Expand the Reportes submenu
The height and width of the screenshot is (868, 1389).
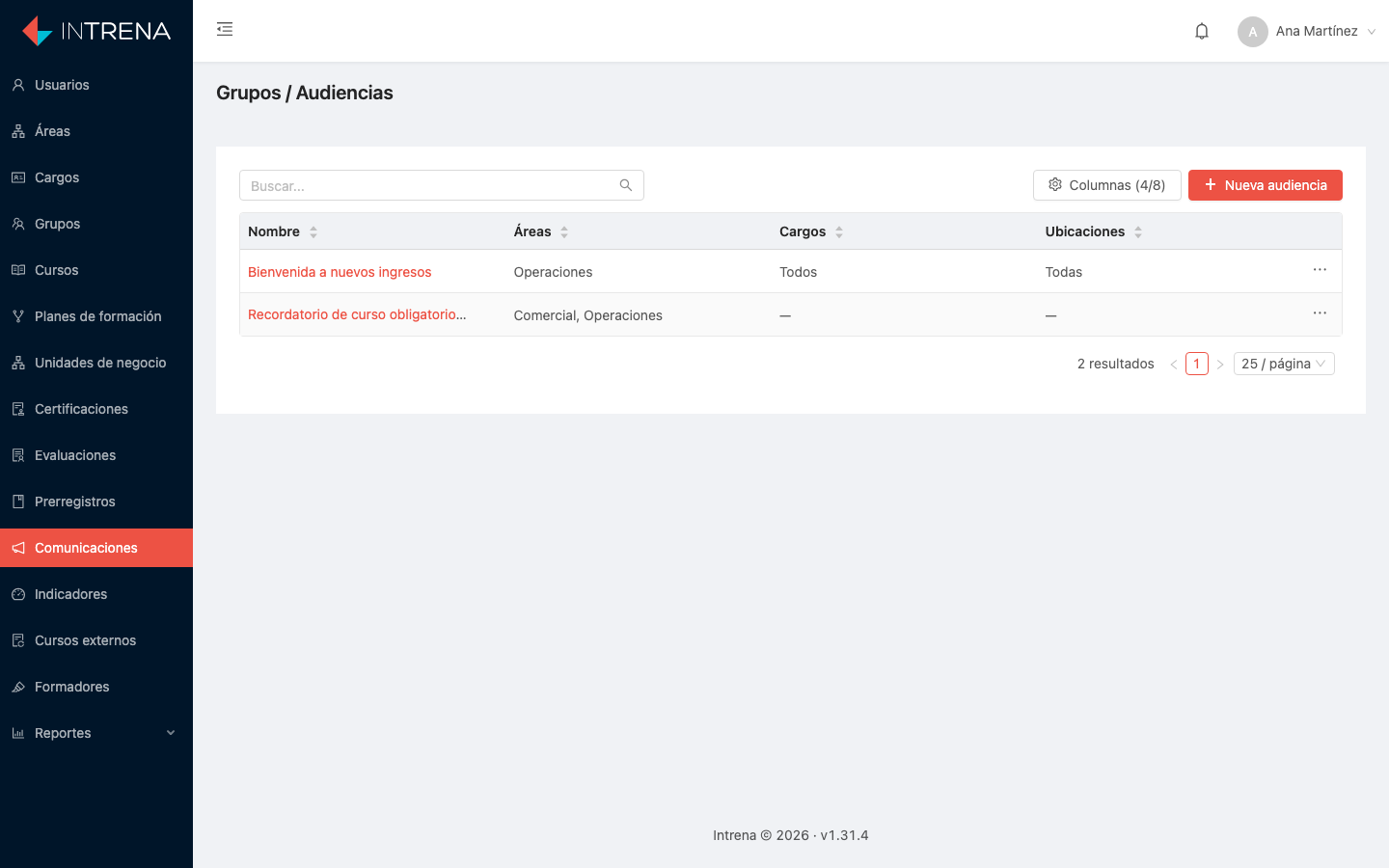click(x=96, y=733)
